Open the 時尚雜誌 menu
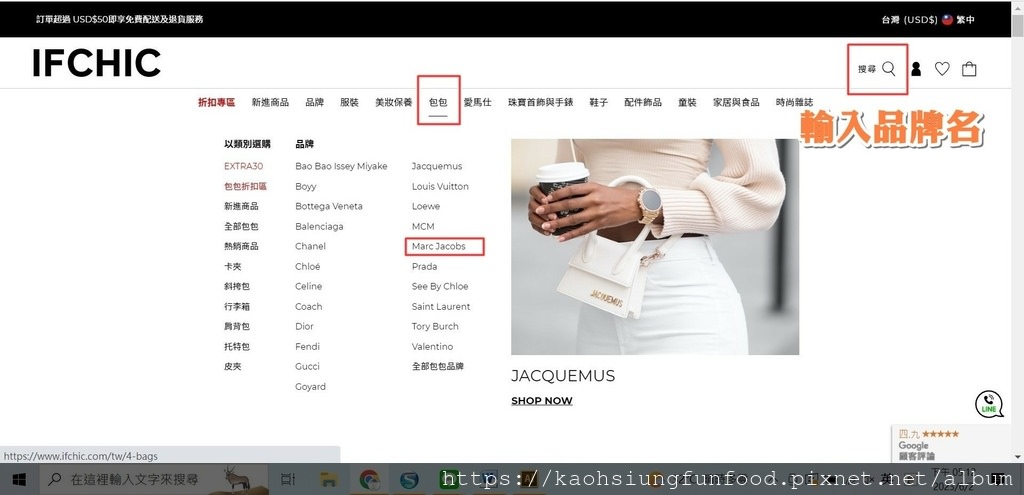 [x=795, y=103]
